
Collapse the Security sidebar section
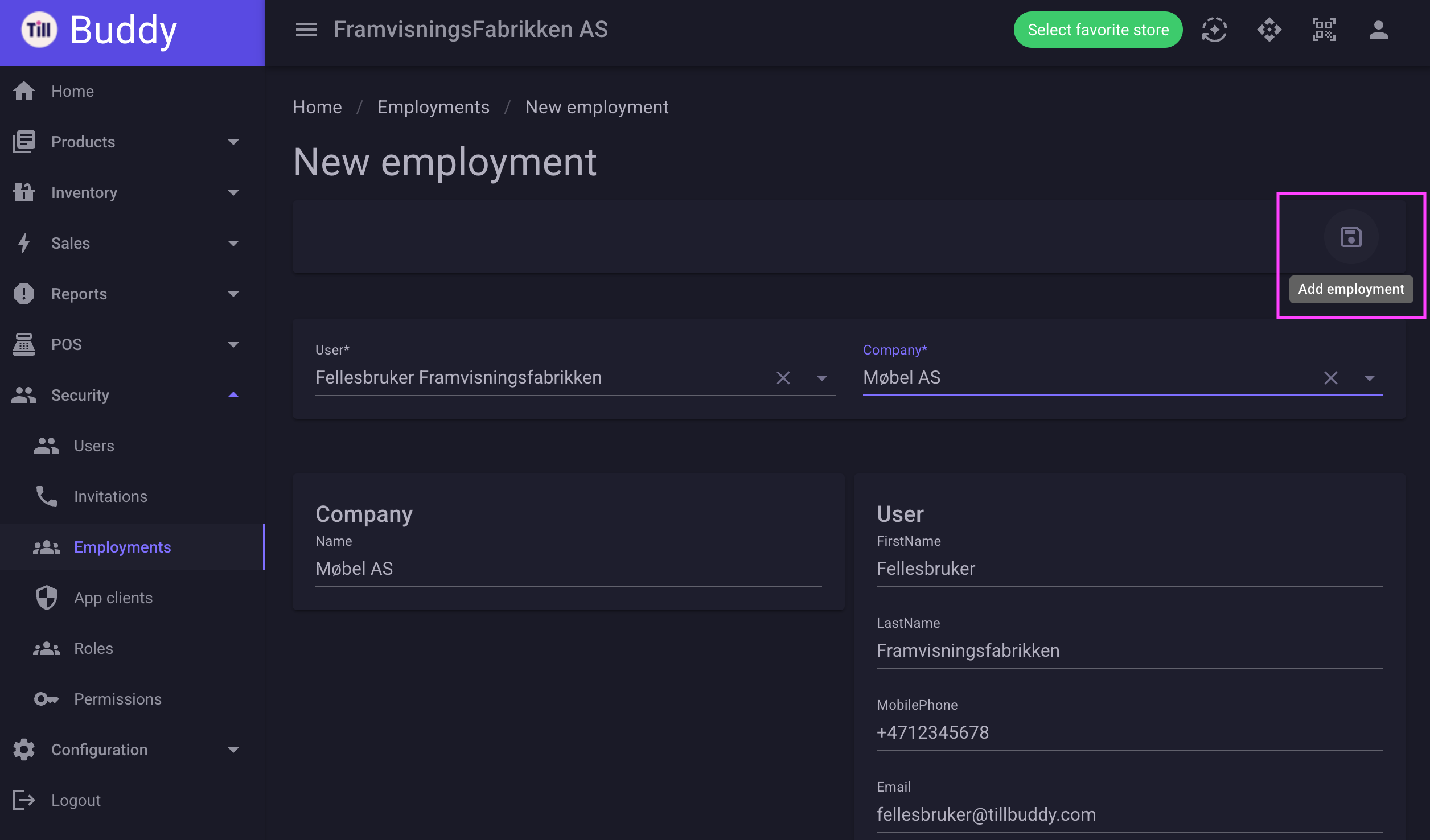tap(132, 395)
